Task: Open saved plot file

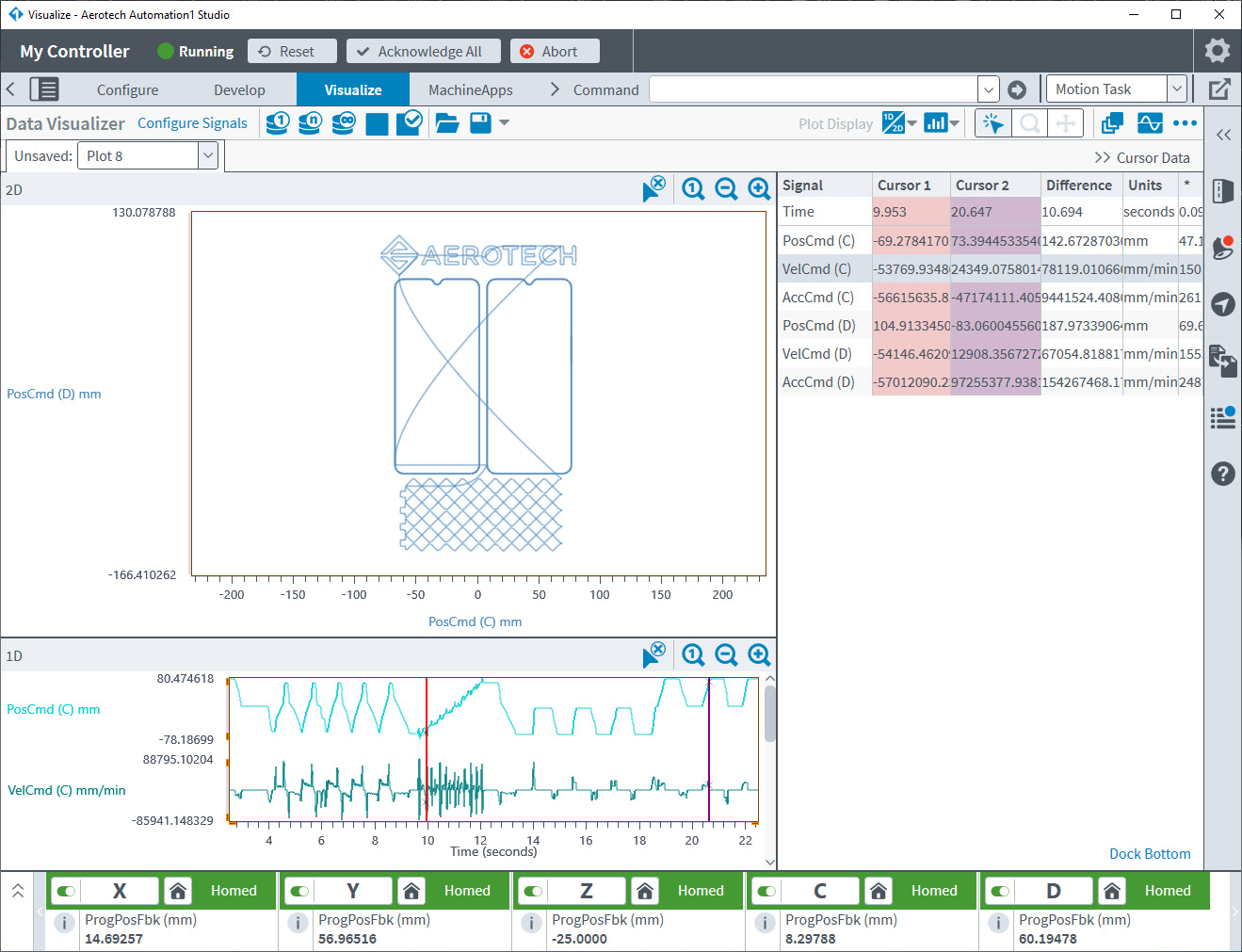Action: tap(447, 123)
